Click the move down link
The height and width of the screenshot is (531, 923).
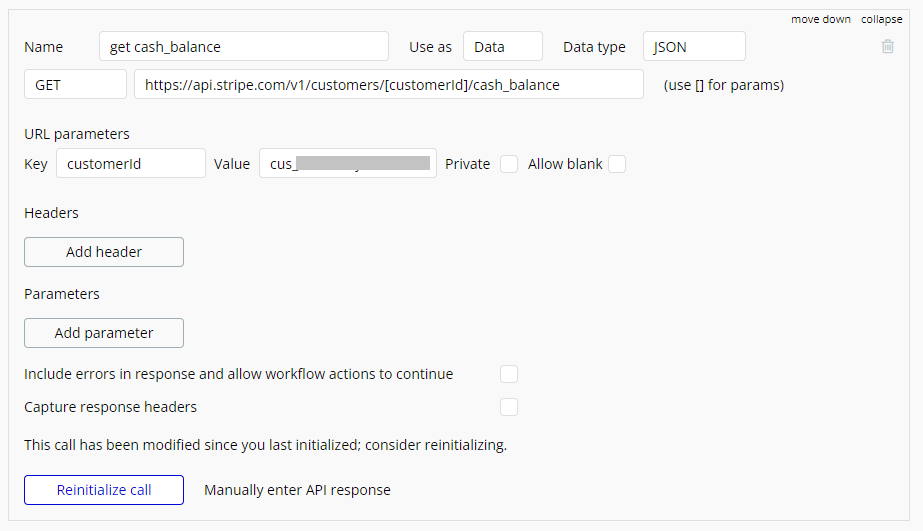(x=821, y=19)
